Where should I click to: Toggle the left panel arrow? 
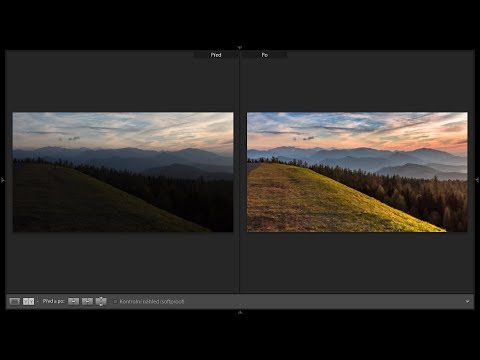click(3, 180)
